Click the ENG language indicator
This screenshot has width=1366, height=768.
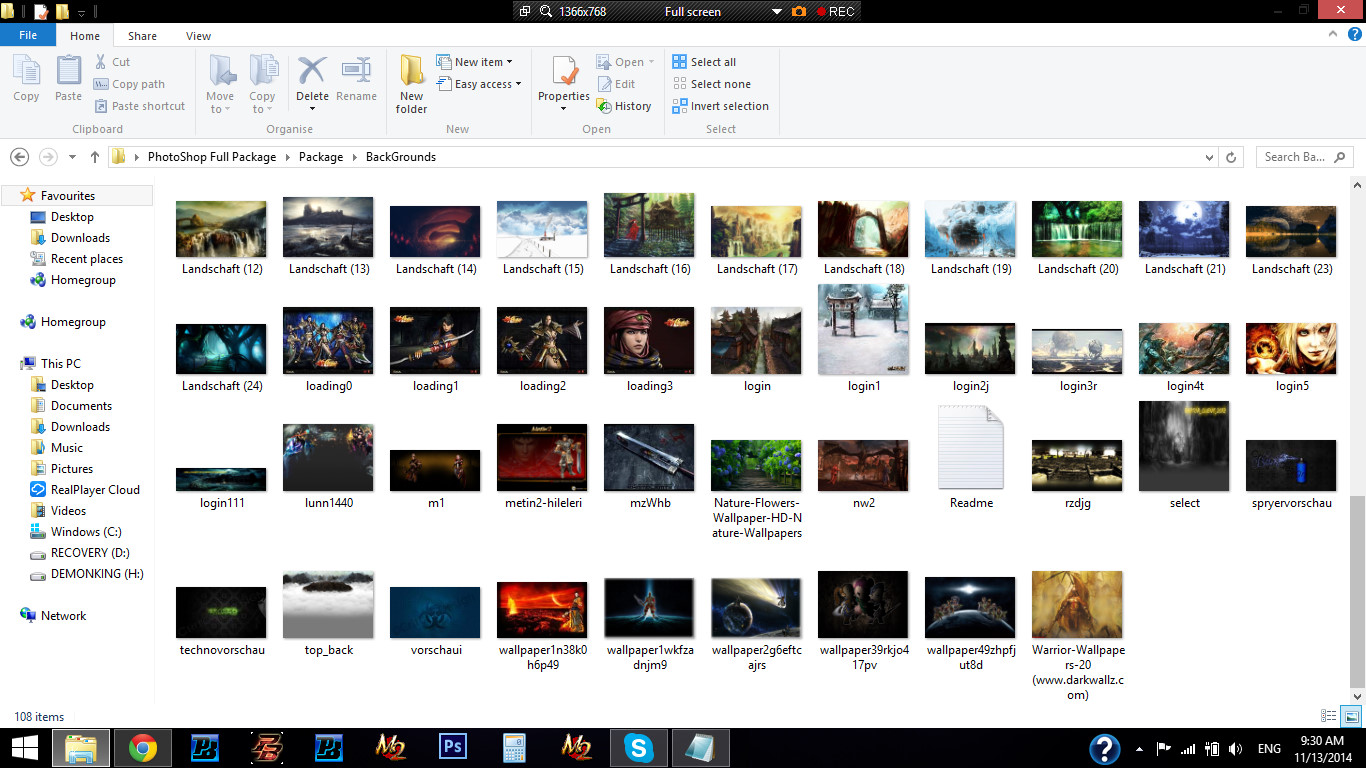point(1269,748)
